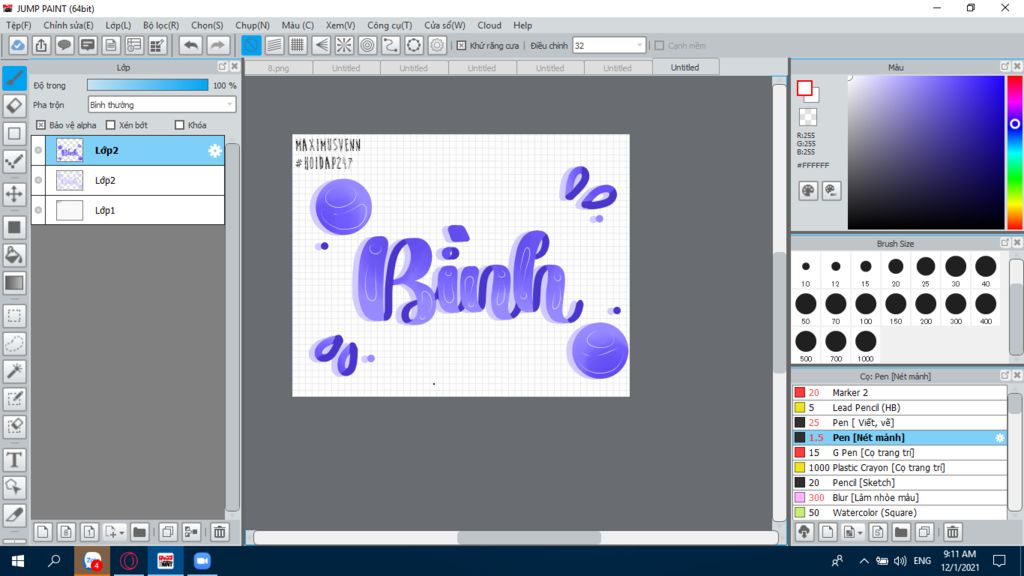Pick the Select Eraser tool

point(14,426)
